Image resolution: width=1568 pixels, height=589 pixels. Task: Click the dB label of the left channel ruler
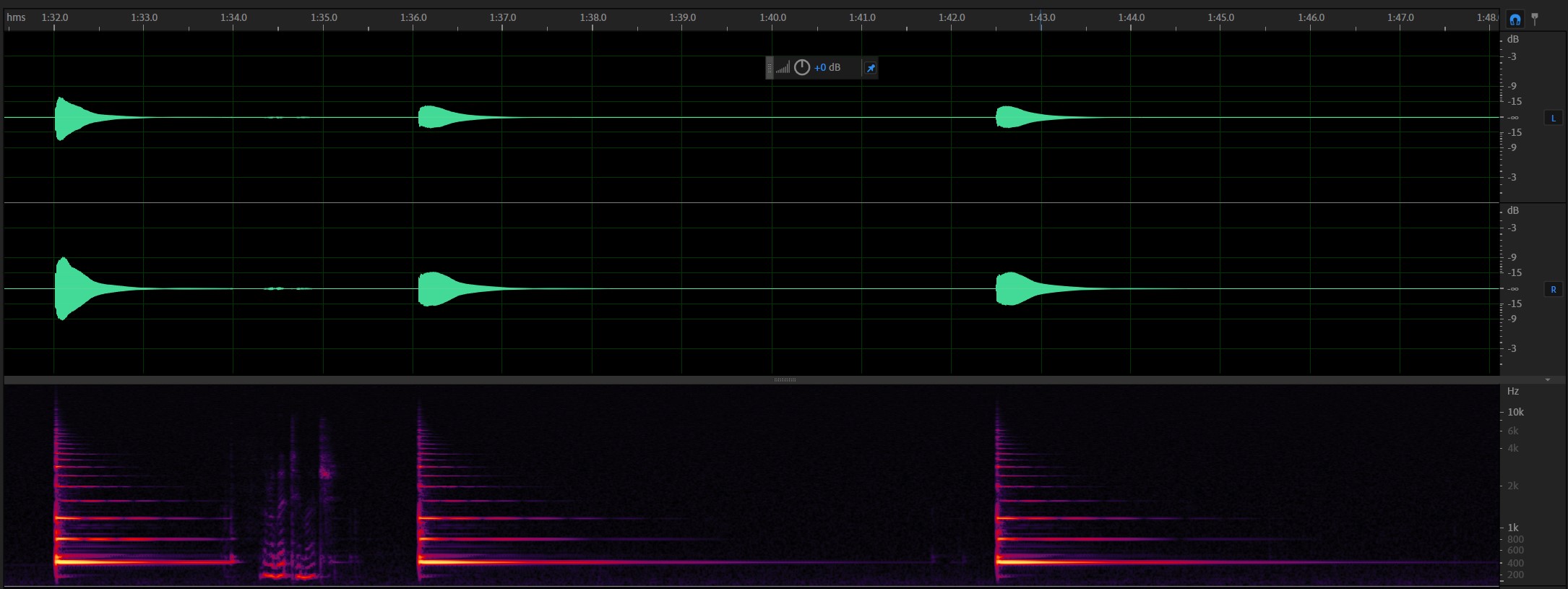coord(1513,39)
